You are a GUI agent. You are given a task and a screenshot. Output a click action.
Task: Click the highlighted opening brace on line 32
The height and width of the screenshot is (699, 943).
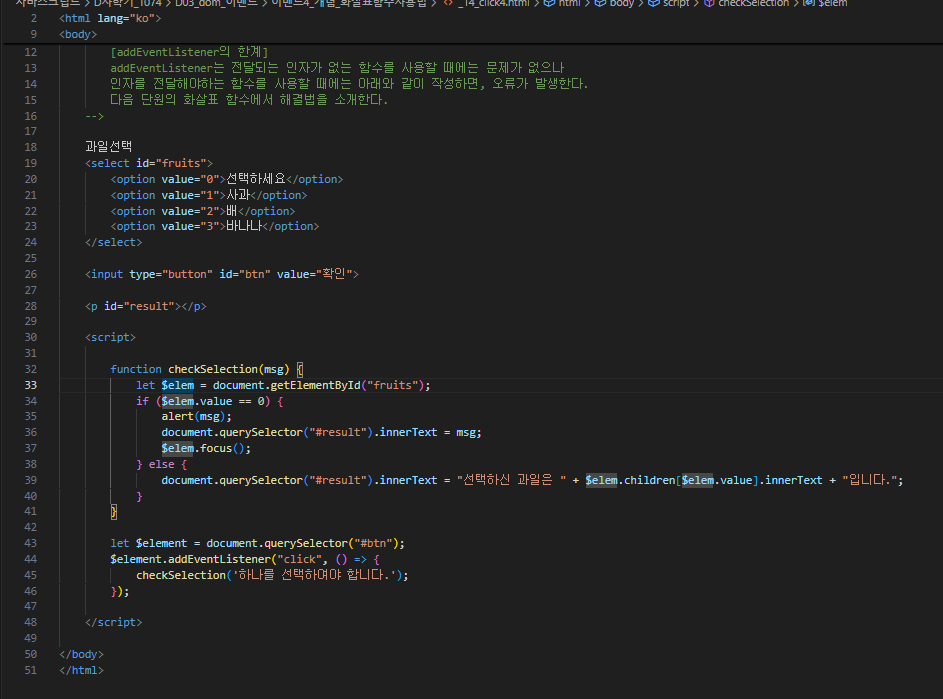(x=299, y=369)
